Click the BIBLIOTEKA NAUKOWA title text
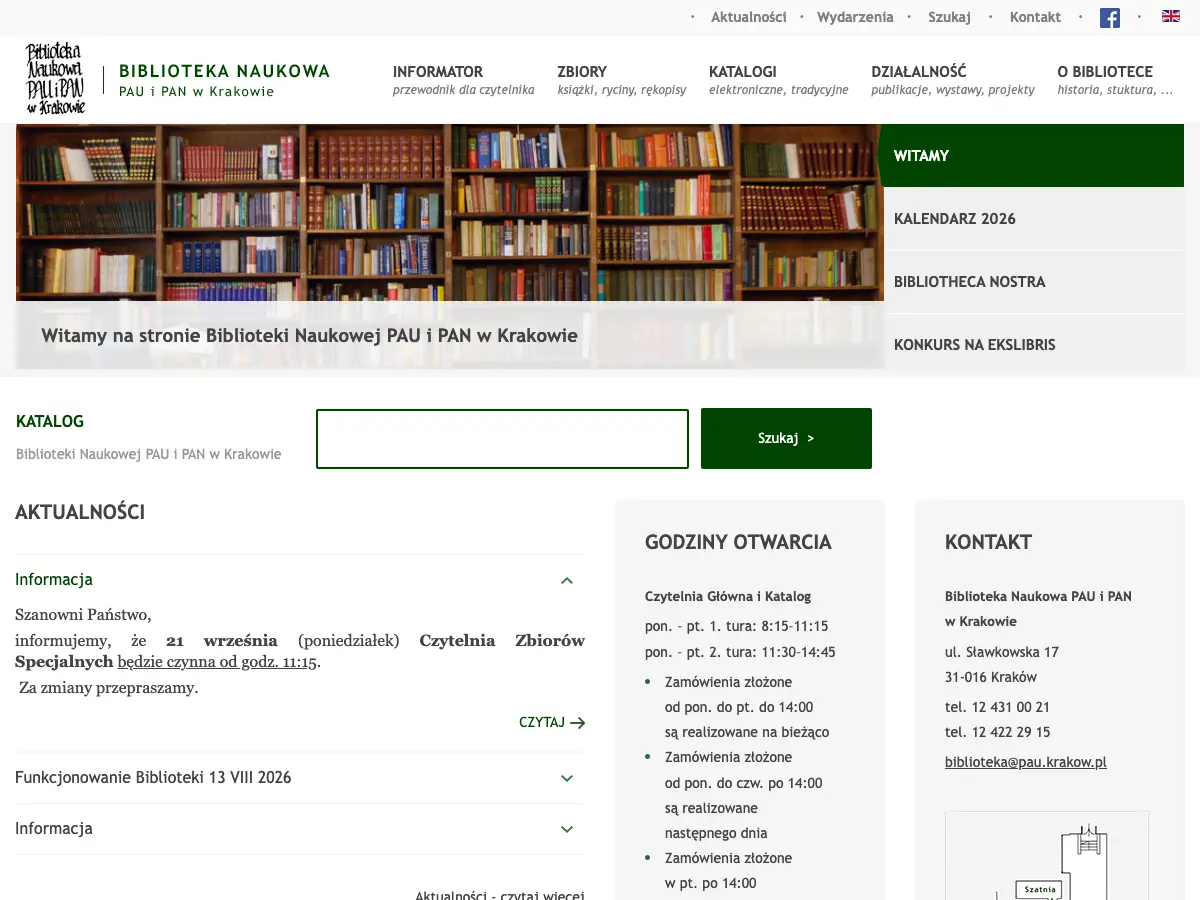Screen dimensions: 1200x900 click(224, 71)
